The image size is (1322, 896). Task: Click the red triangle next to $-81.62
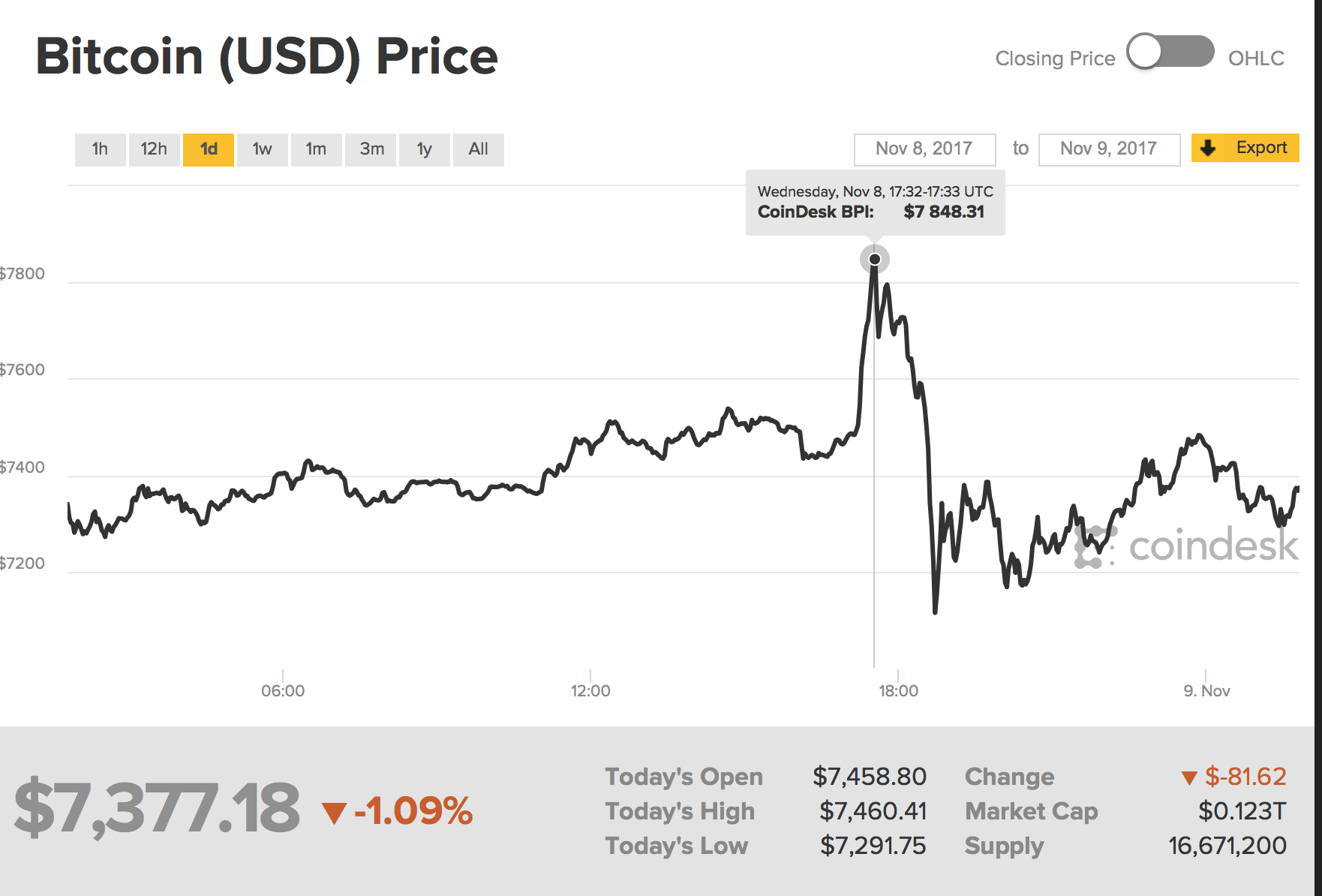click(x=1188, y=778)
